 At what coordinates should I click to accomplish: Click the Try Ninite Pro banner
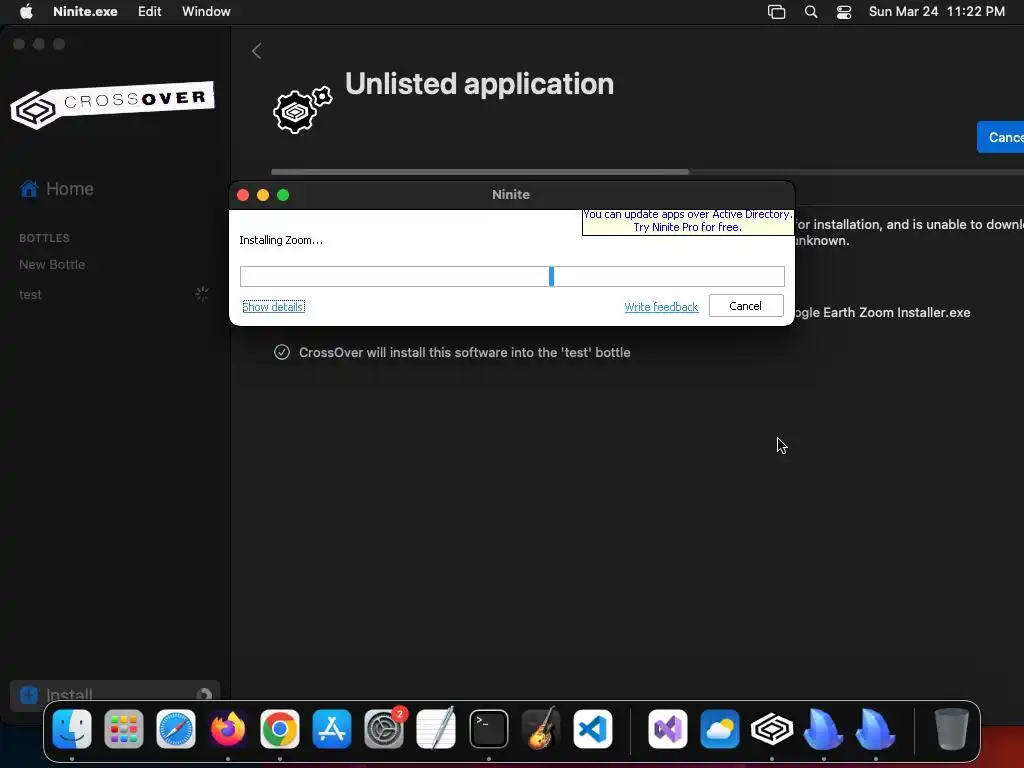click(688, 221)
